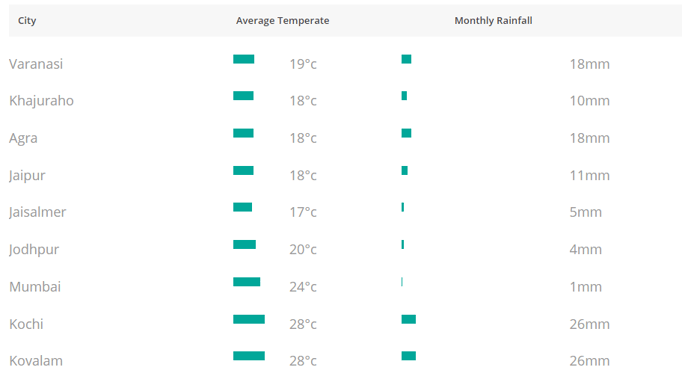
Task: Select the Mumbai city name
Action: click(35, 287)
